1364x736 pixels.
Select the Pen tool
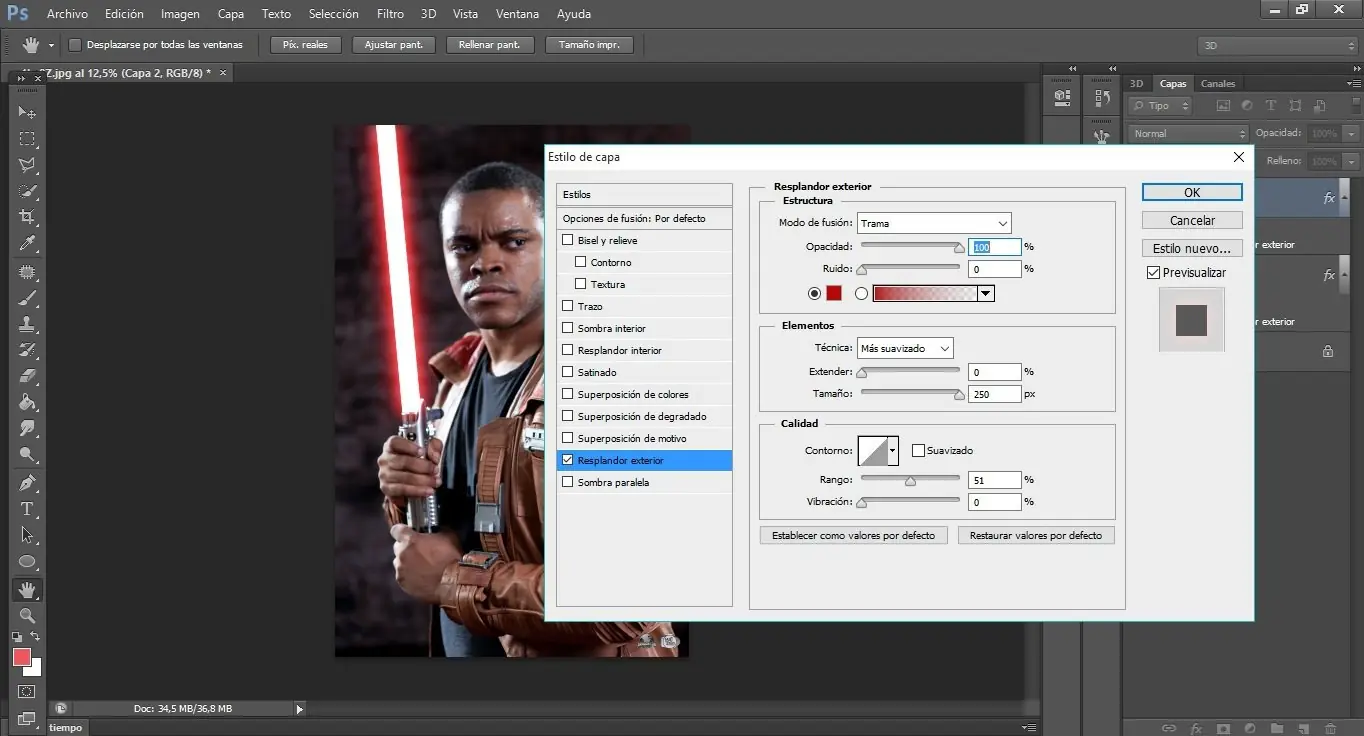(28, 483)
